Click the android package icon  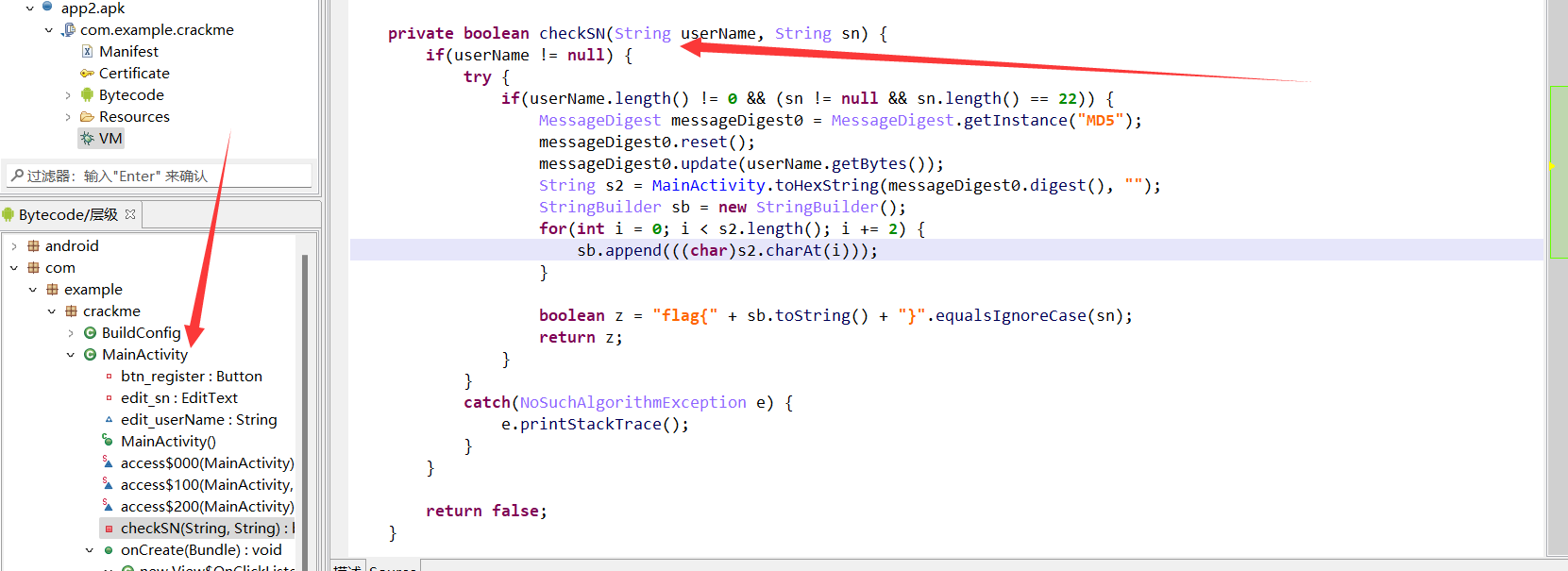[x=33, y=246]
